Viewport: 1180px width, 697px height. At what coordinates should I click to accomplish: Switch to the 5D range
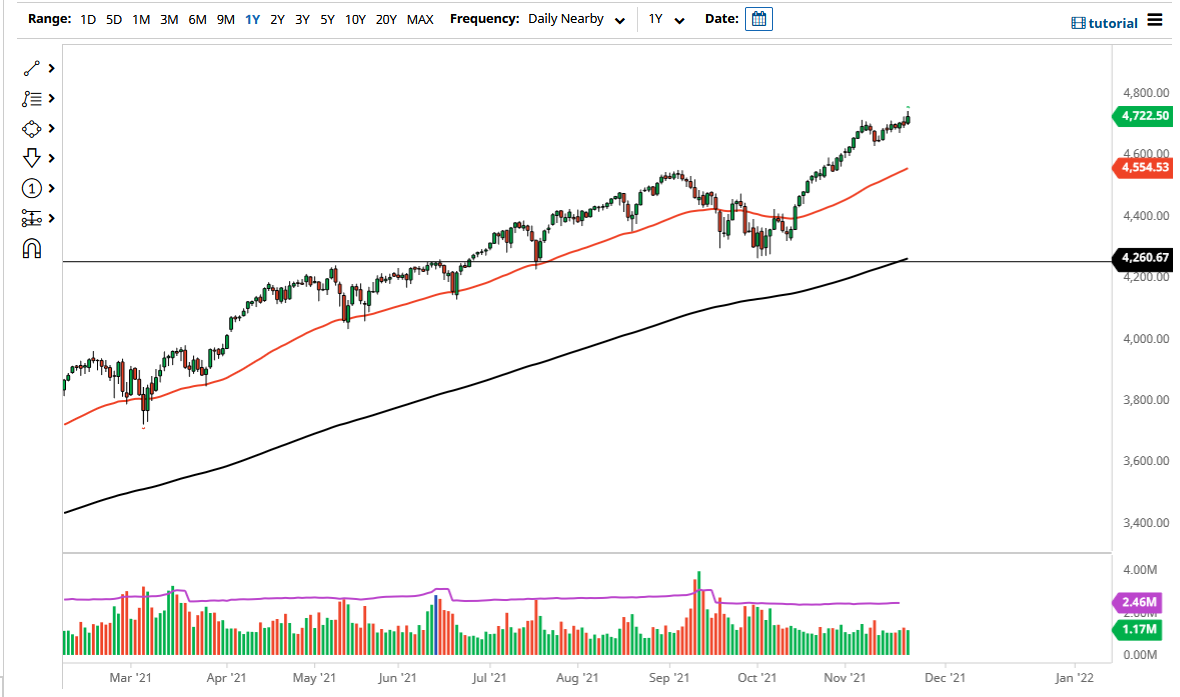(113, 18)
